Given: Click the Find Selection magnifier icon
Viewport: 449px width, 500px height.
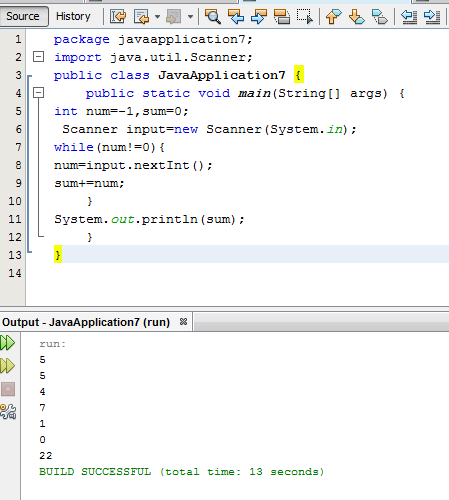Looking at the screenshot, I should (x=213, y=16).
